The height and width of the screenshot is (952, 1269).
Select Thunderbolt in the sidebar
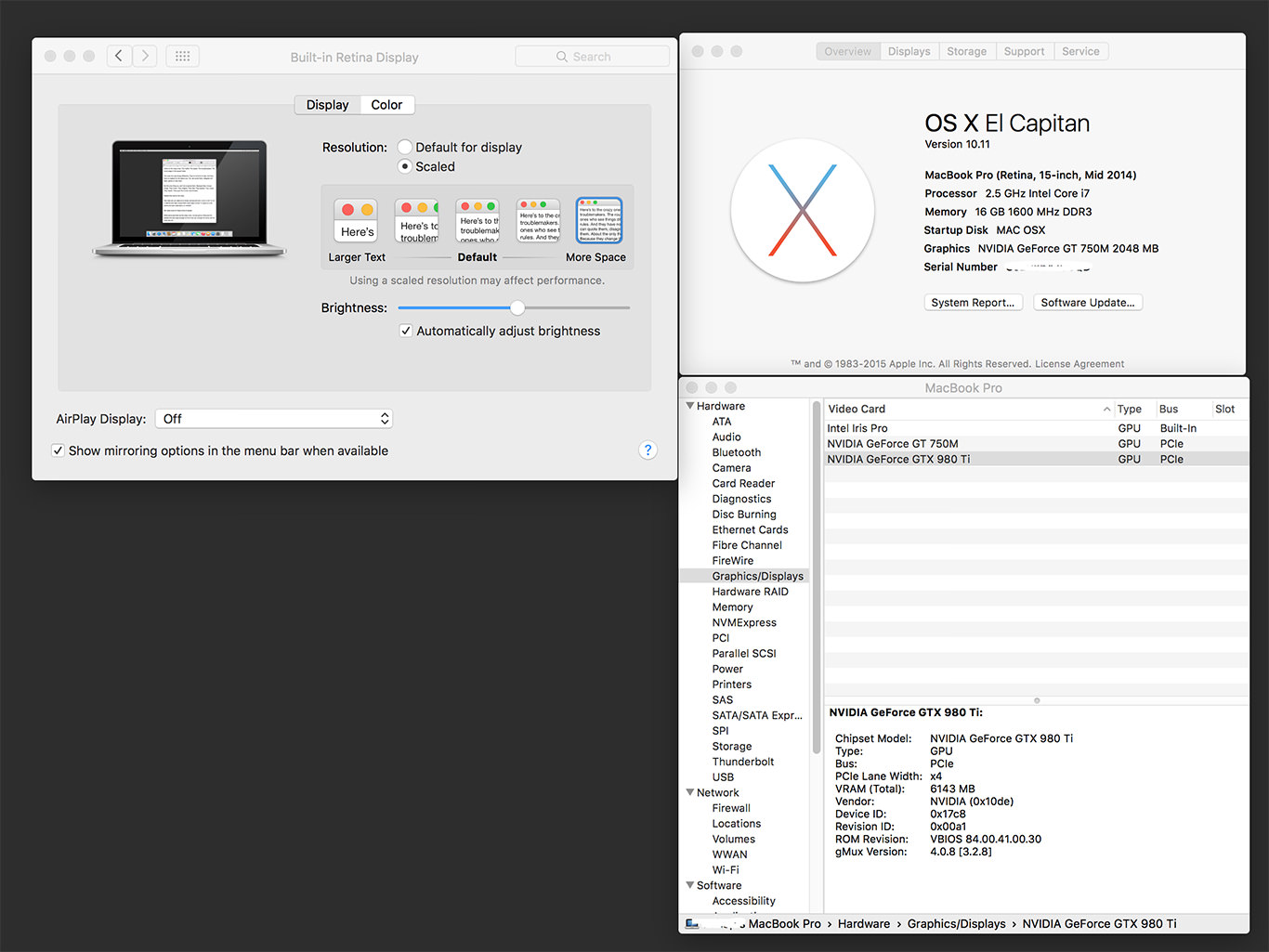coord(743,762)
